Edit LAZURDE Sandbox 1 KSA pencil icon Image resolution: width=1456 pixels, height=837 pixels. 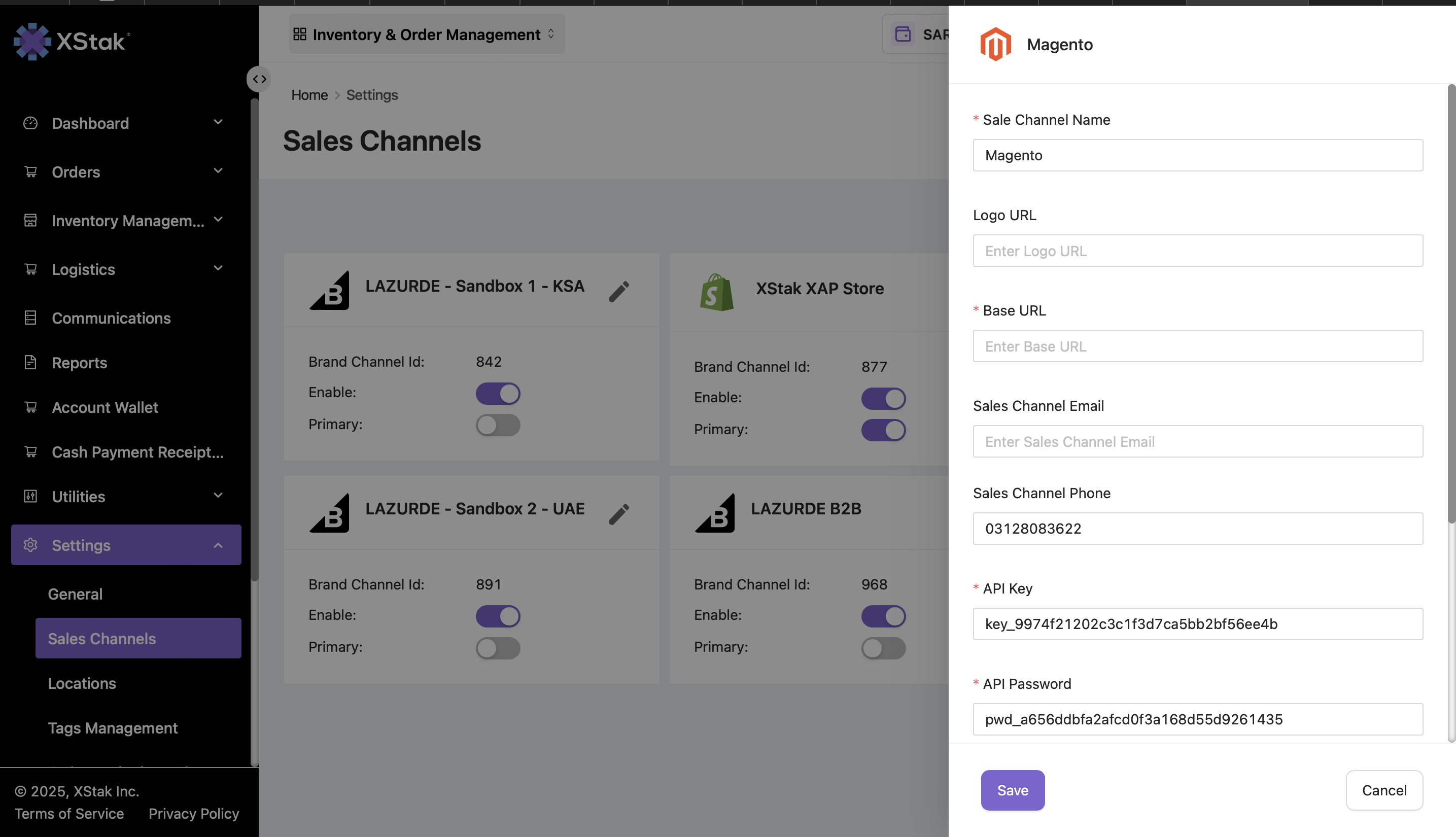click(618, 292)
